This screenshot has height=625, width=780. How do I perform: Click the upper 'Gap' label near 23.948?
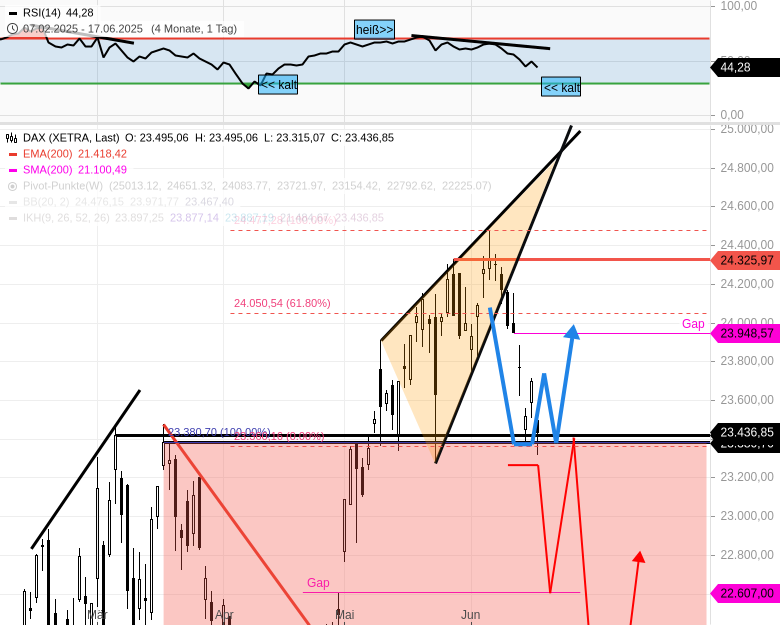693,324
